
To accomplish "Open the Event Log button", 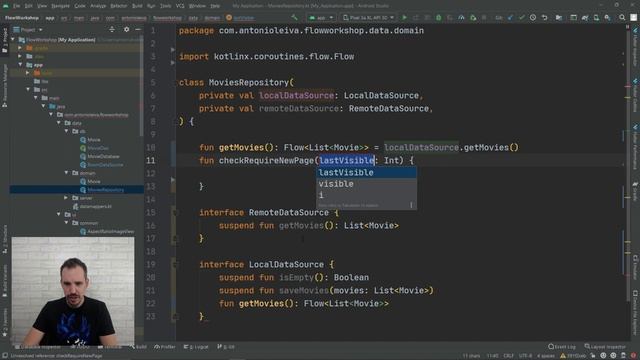I will pos(562,347).
